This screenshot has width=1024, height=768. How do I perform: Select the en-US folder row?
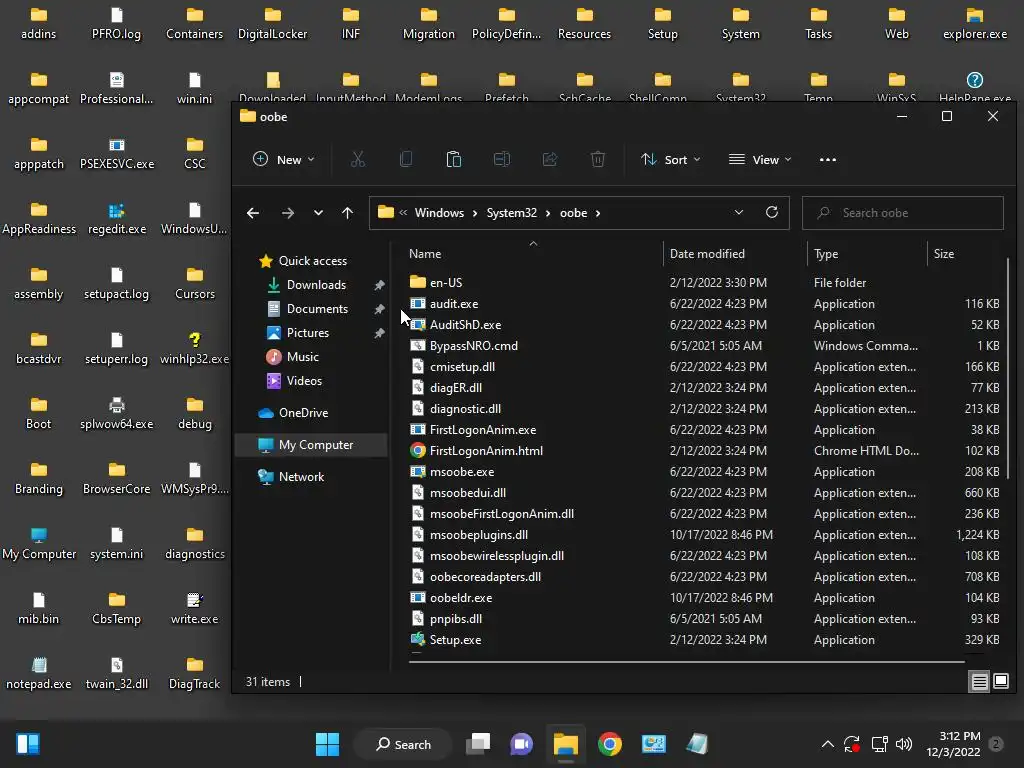click(704, 283)
